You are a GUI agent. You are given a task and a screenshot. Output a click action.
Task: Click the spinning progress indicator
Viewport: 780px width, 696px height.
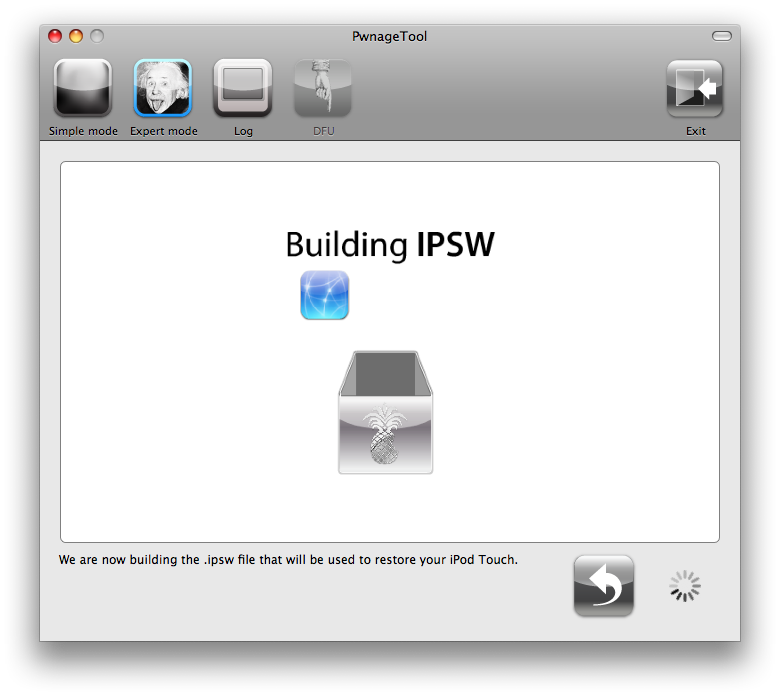pos(685,586)
